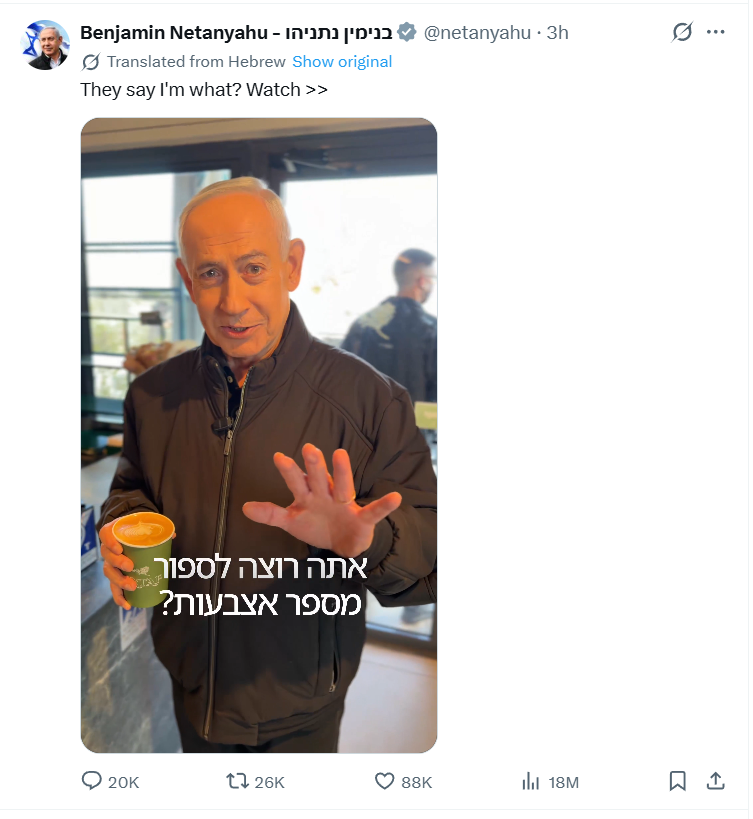Open the 3h timestamp link
The width and height of the screenshot is (753, 819).
tap(557, 32)
